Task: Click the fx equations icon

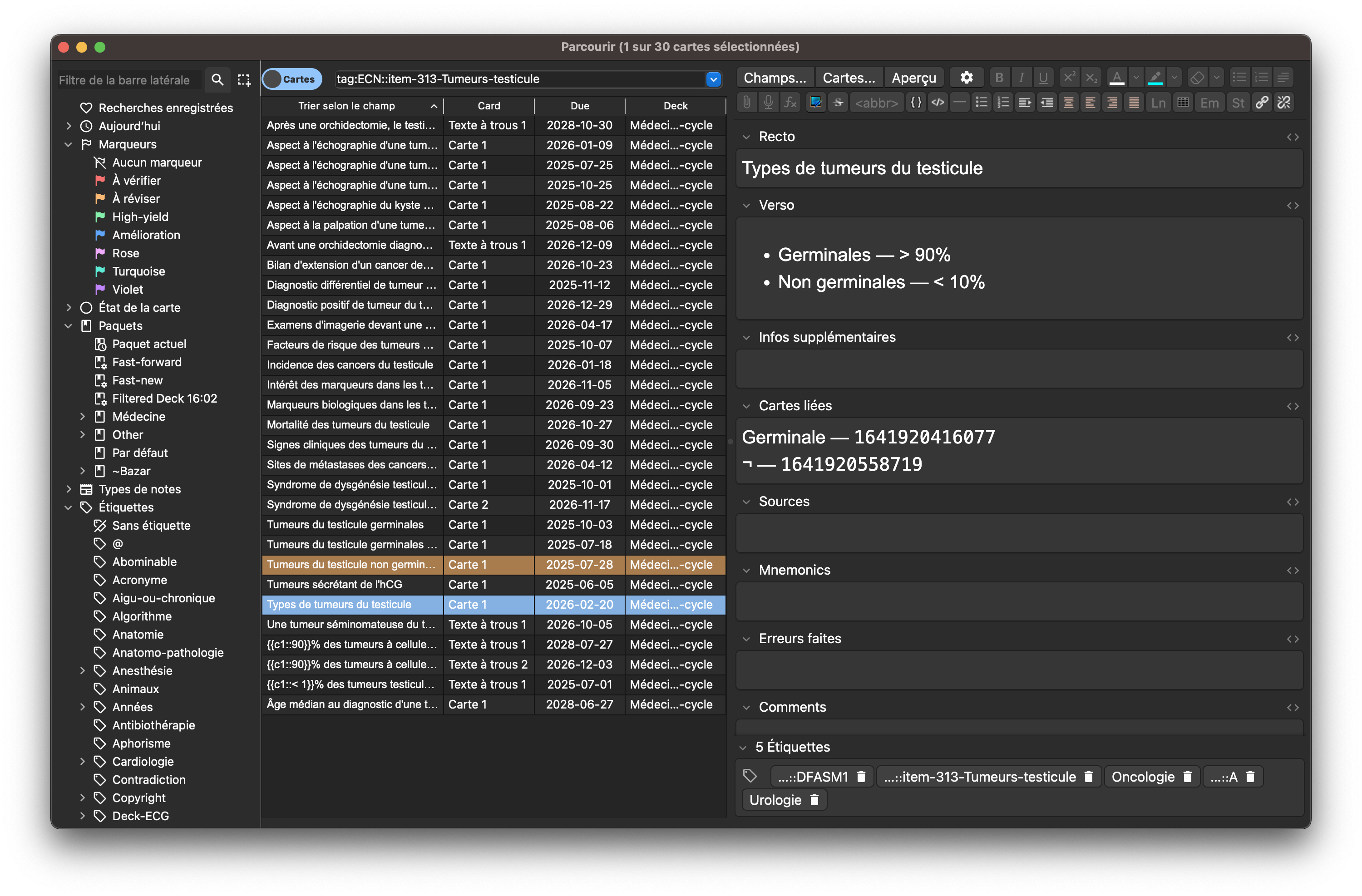Action: (x=790, y=103)
